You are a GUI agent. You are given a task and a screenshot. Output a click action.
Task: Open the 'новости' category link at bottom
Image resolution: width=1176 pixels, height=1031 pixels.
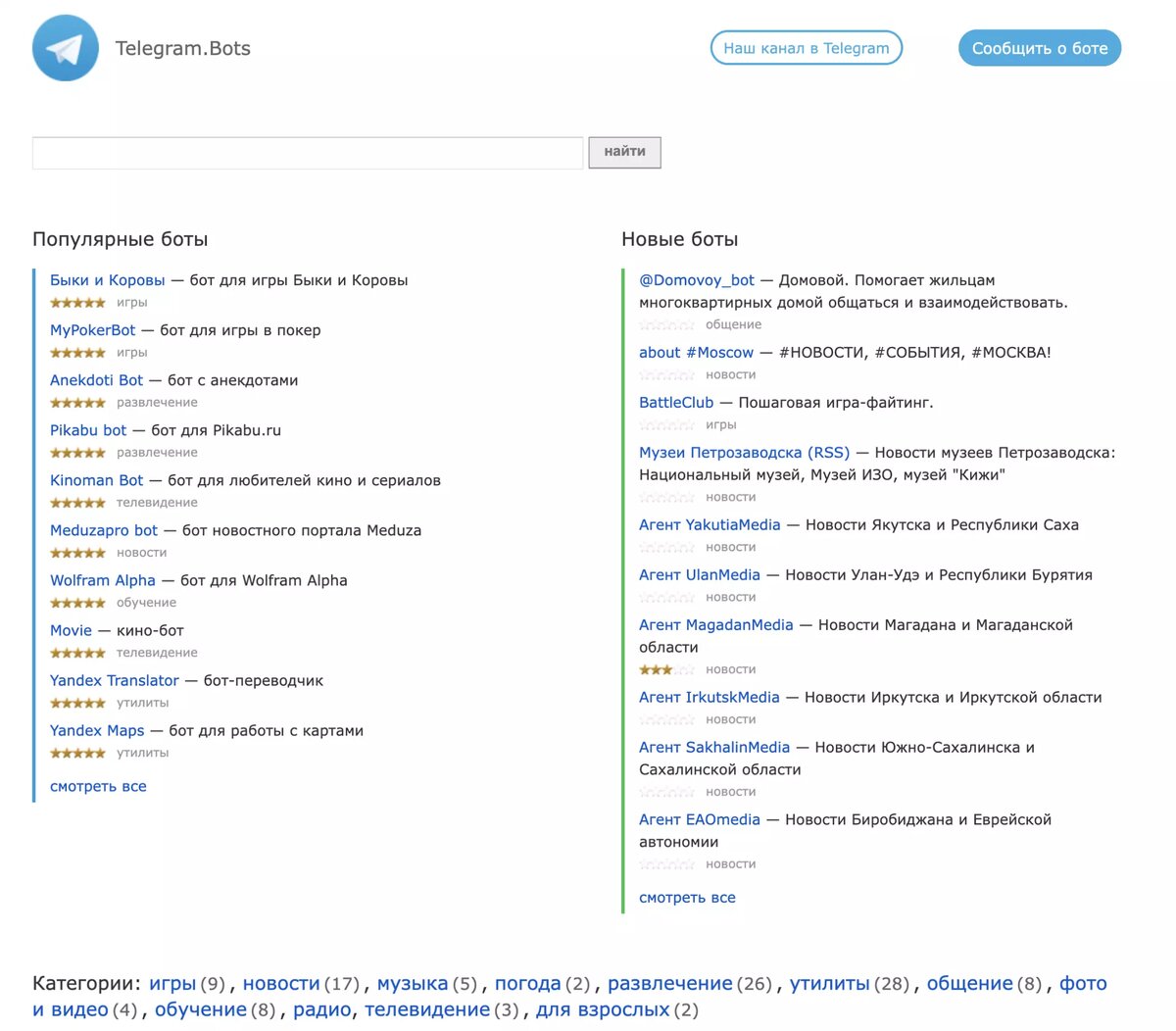(x=281, y=984)
